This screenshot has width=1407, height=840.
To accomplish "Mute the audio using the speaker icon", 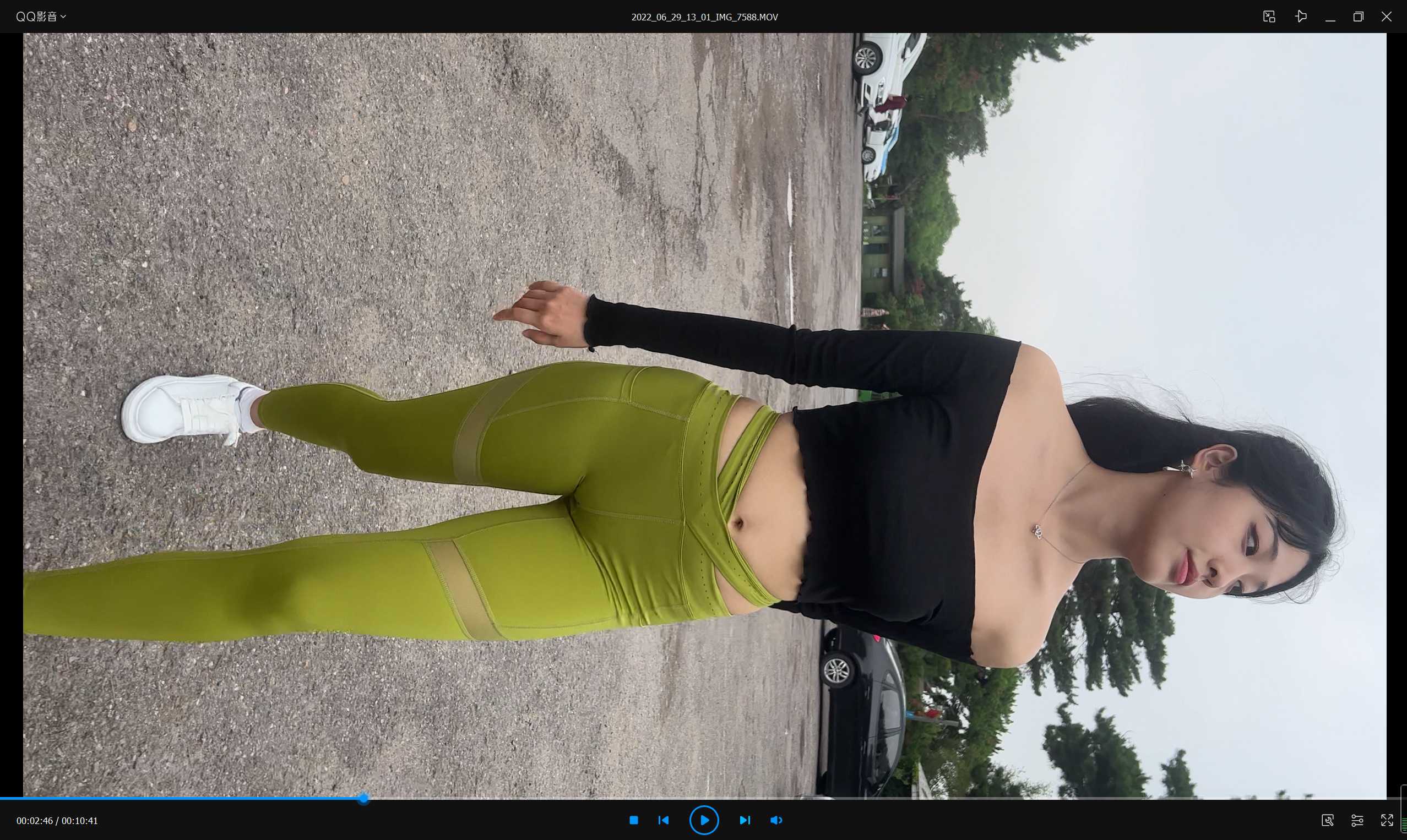I will point(776,820).
